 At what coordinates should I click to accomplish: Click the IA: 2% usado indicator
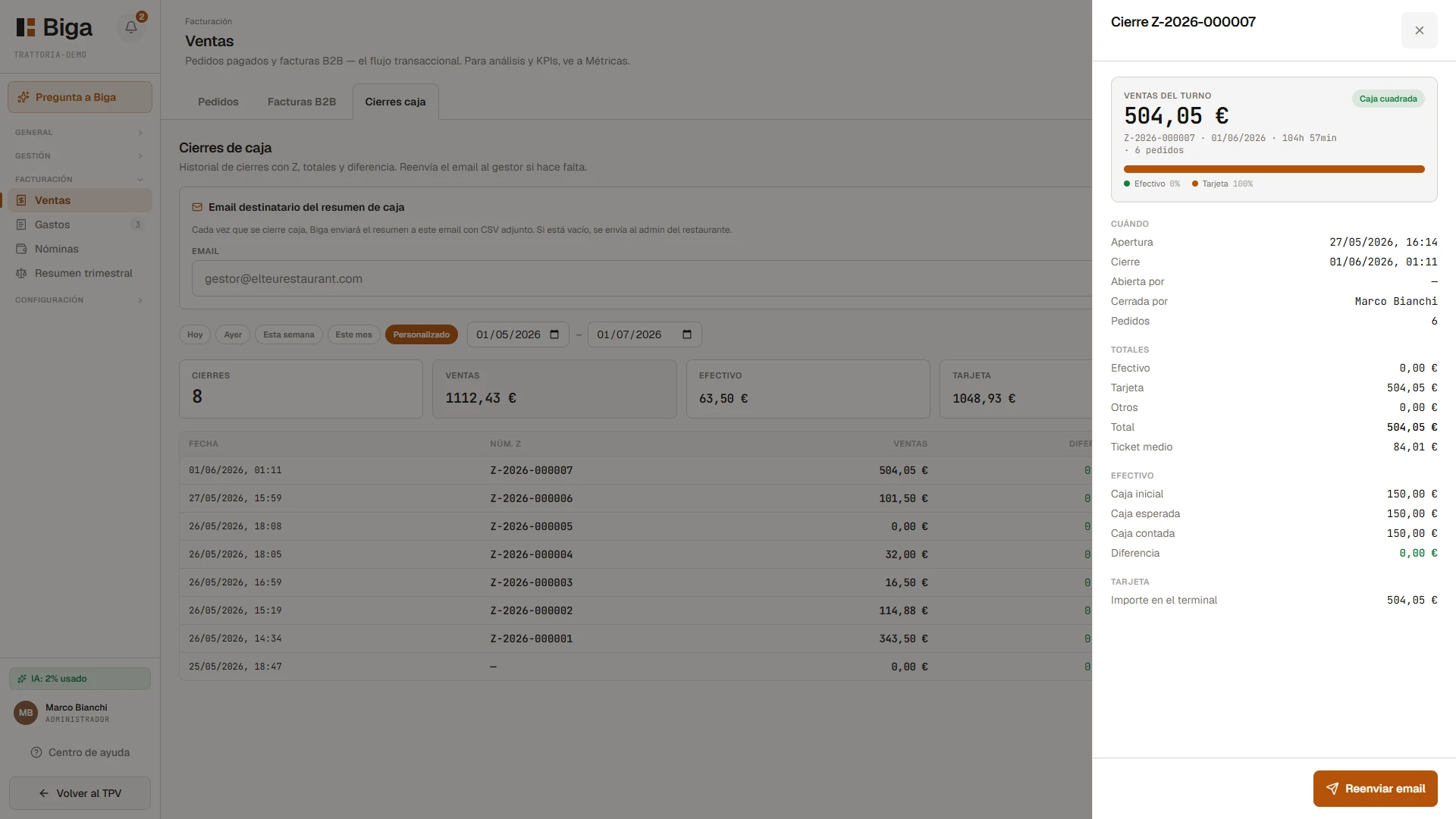point(80,679)
